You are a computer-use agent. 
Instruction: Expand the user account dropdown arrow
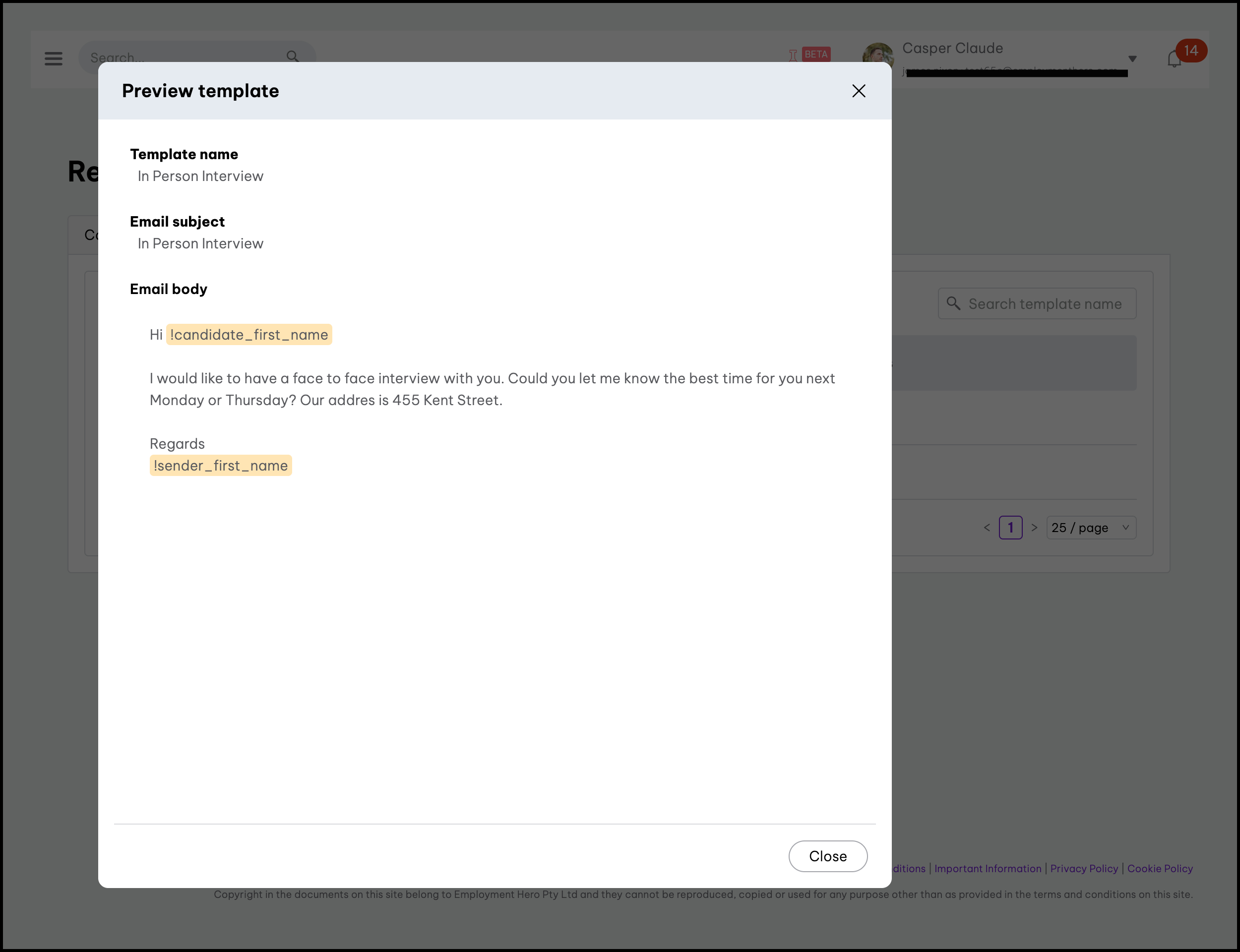coord(1132,59)
